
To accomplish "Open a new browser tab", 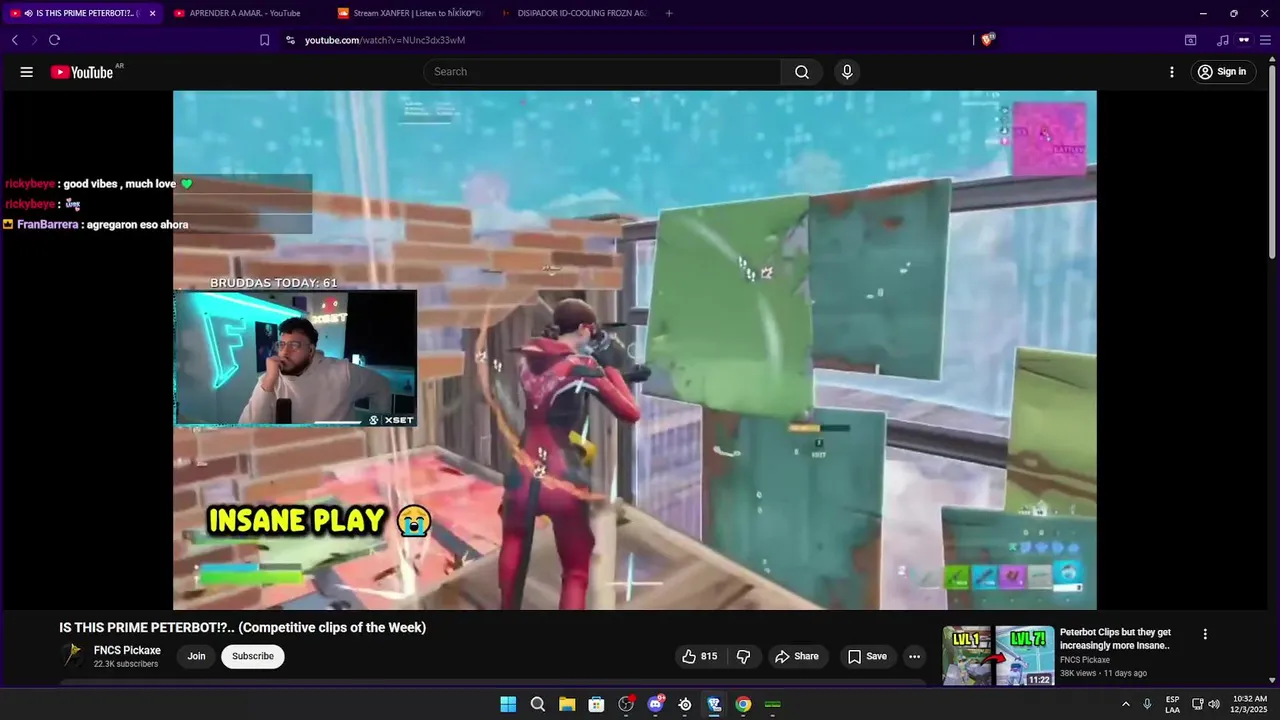I will point(669,13).
